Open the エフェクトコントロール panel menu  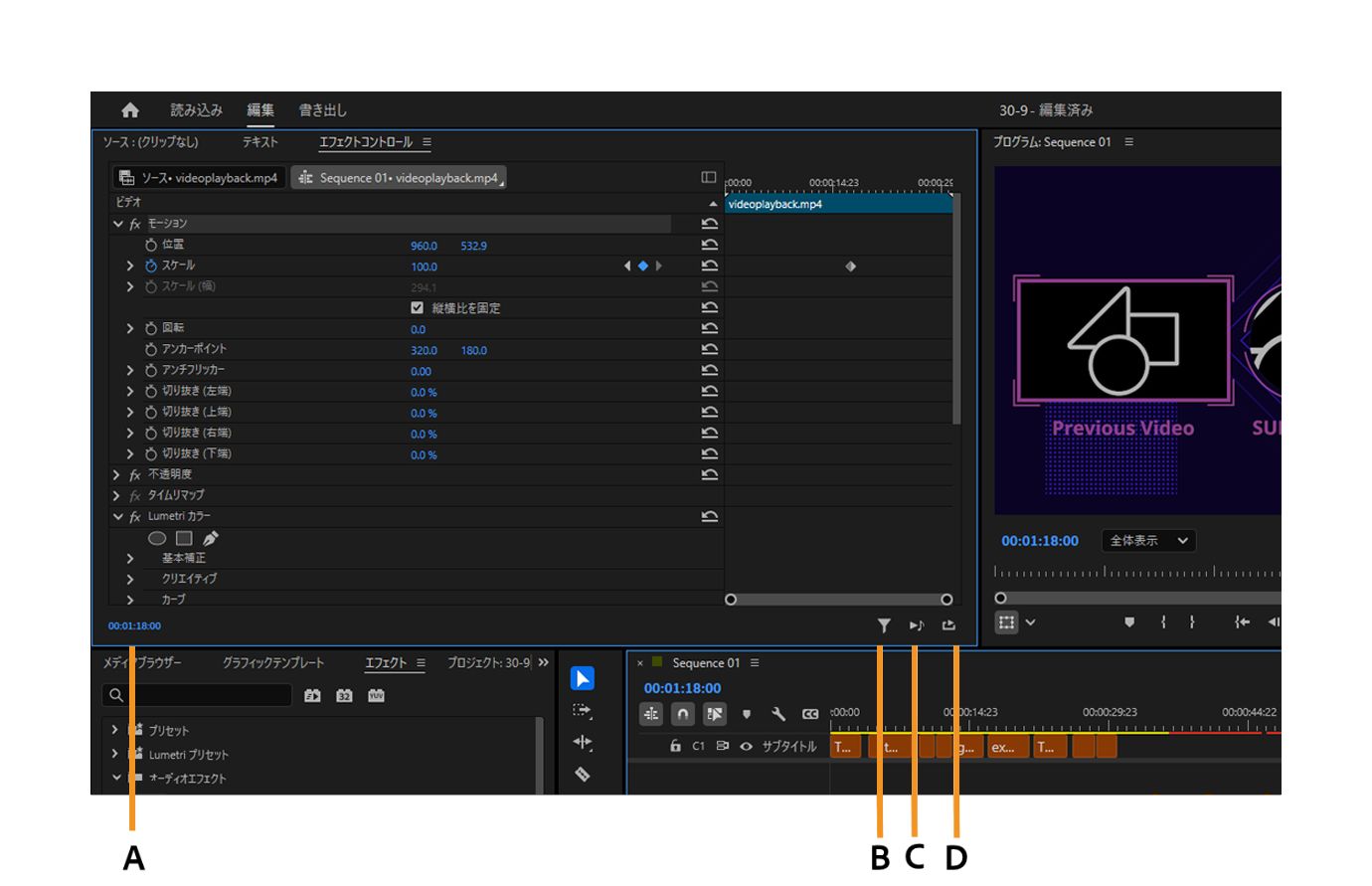(x=427, y=142)
